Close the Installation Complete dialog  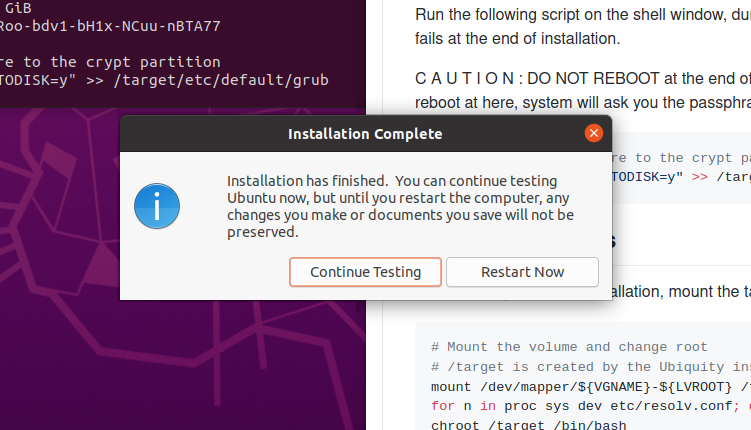[x=593, y=133]
